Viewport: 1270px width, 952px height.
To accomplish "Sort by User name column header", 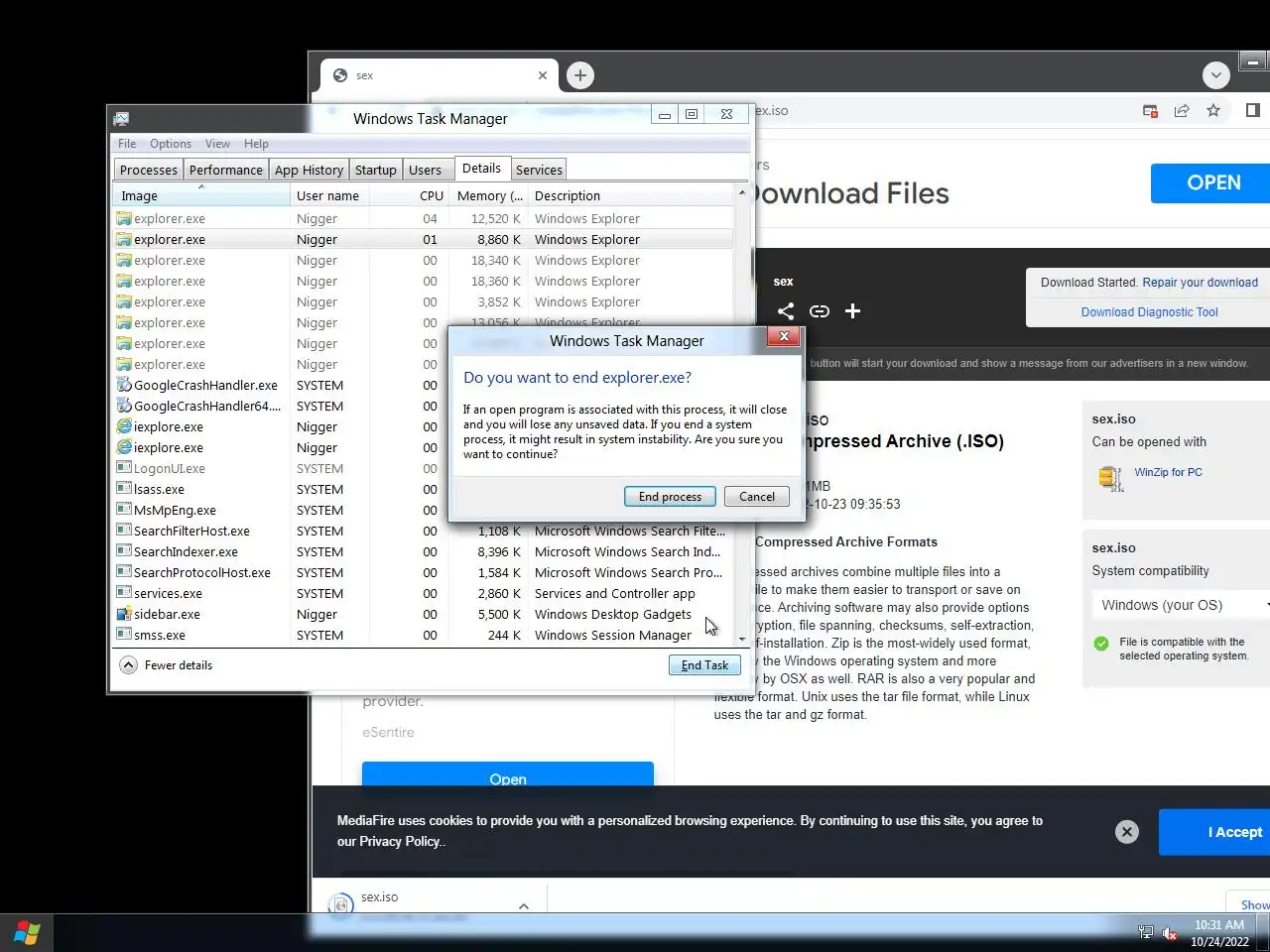I will [x=327, y=195].
